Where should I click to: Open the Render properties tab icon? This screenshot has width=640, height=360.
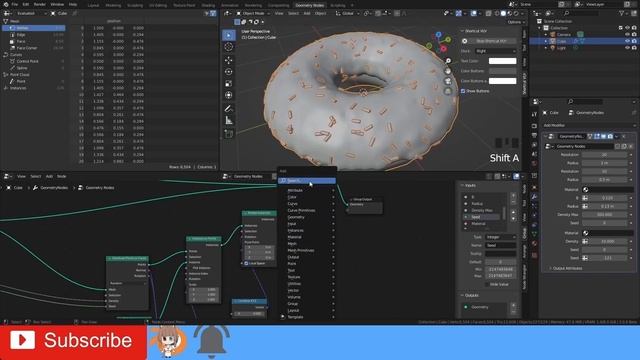pyautogui.click(x=534, y=126)
